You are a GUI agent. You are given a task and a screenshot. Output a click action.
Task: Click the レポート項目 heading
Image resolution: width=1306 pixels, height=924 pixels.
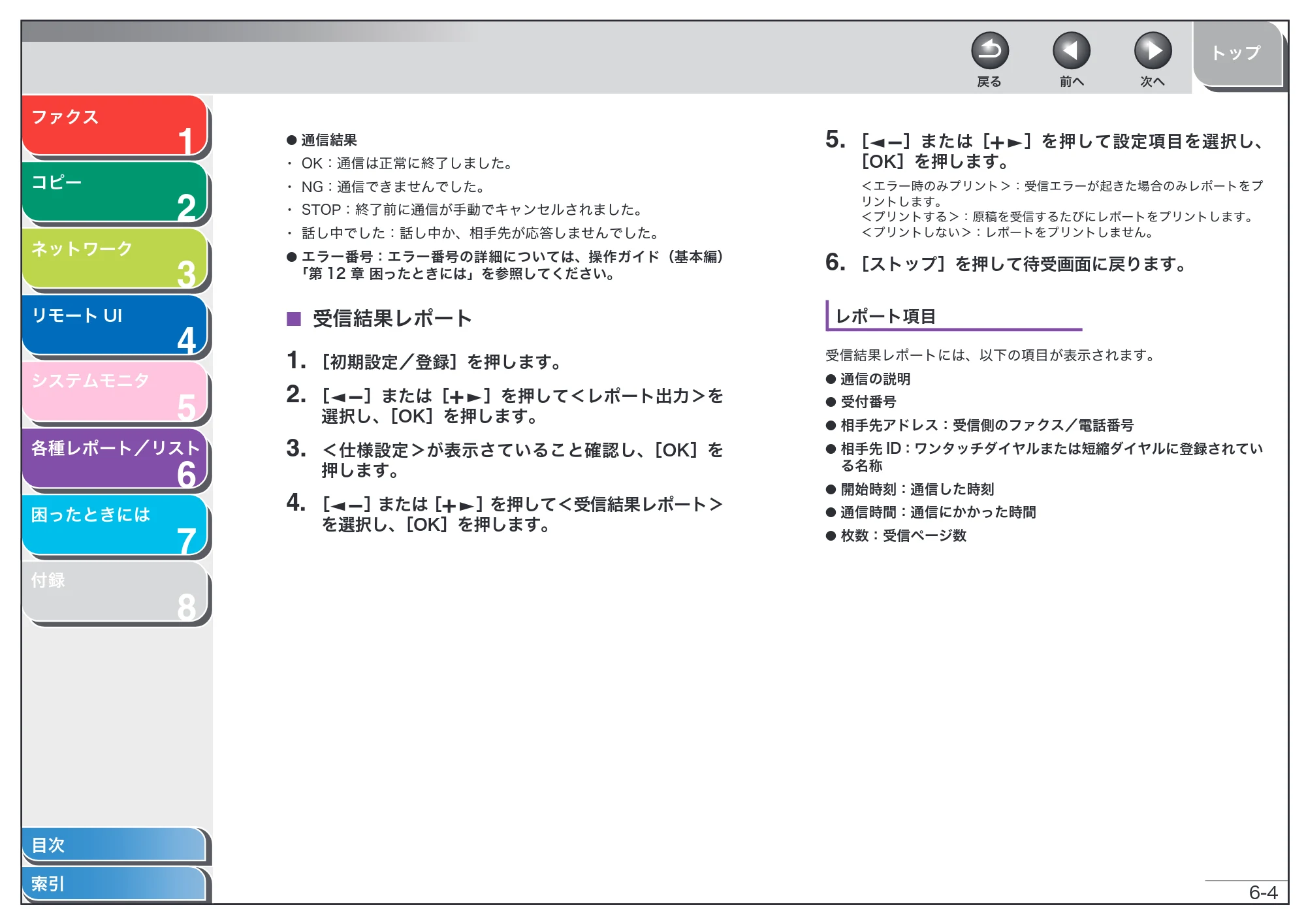[885, 317]
